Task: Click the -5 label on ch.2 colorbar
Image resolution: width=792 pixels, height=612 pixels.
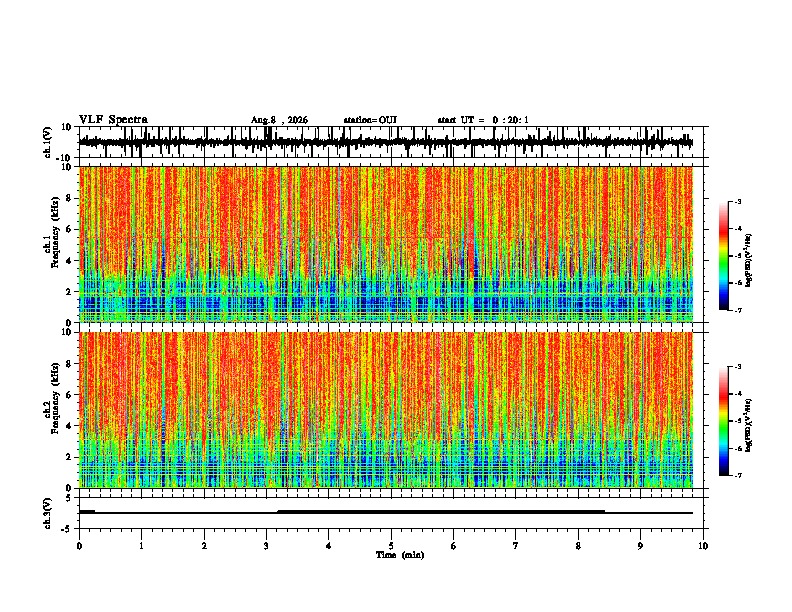Action: (x=737, y=421)
